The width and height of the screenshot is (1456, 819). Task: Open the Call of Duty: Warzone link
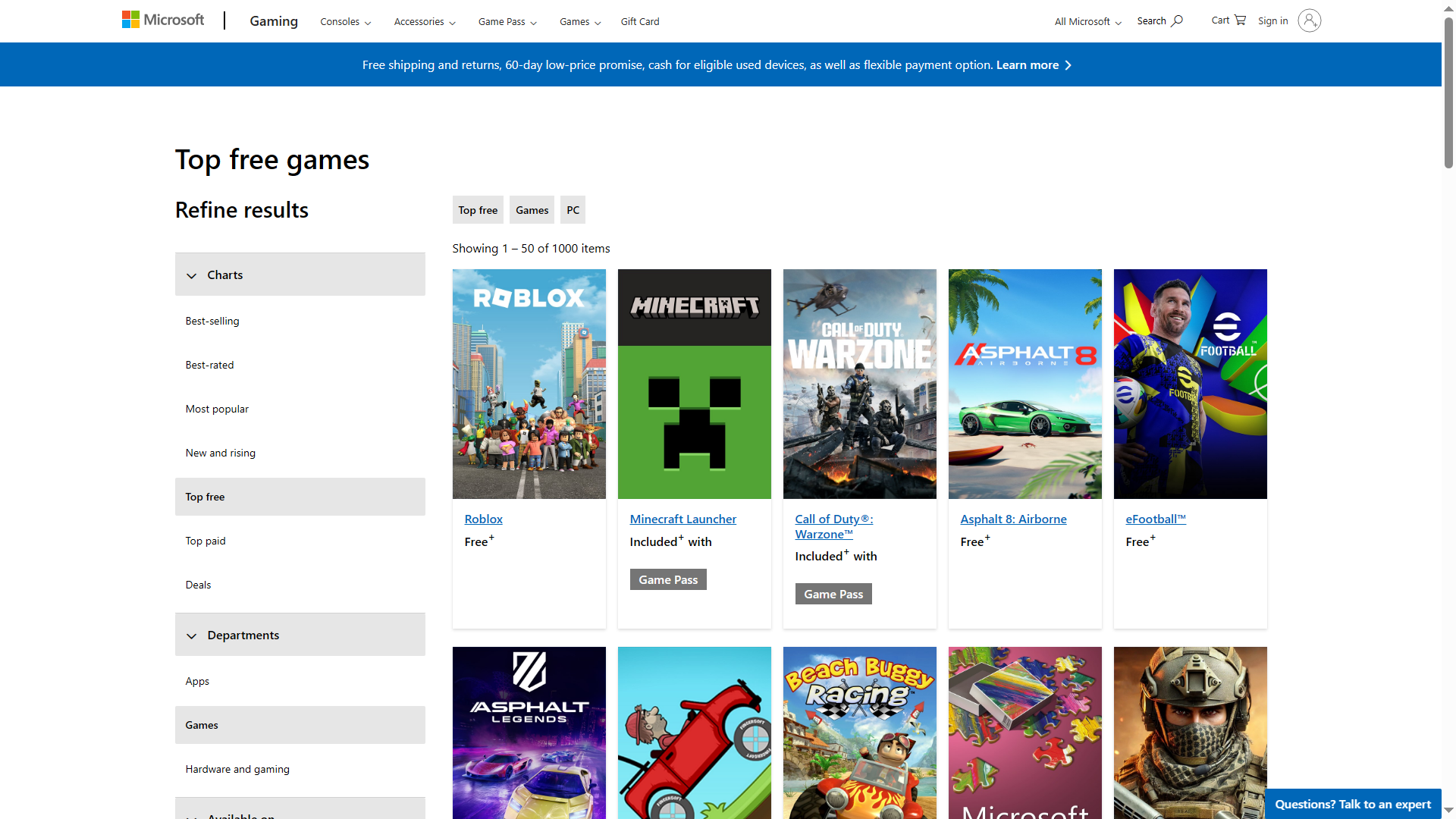[834, 526]
